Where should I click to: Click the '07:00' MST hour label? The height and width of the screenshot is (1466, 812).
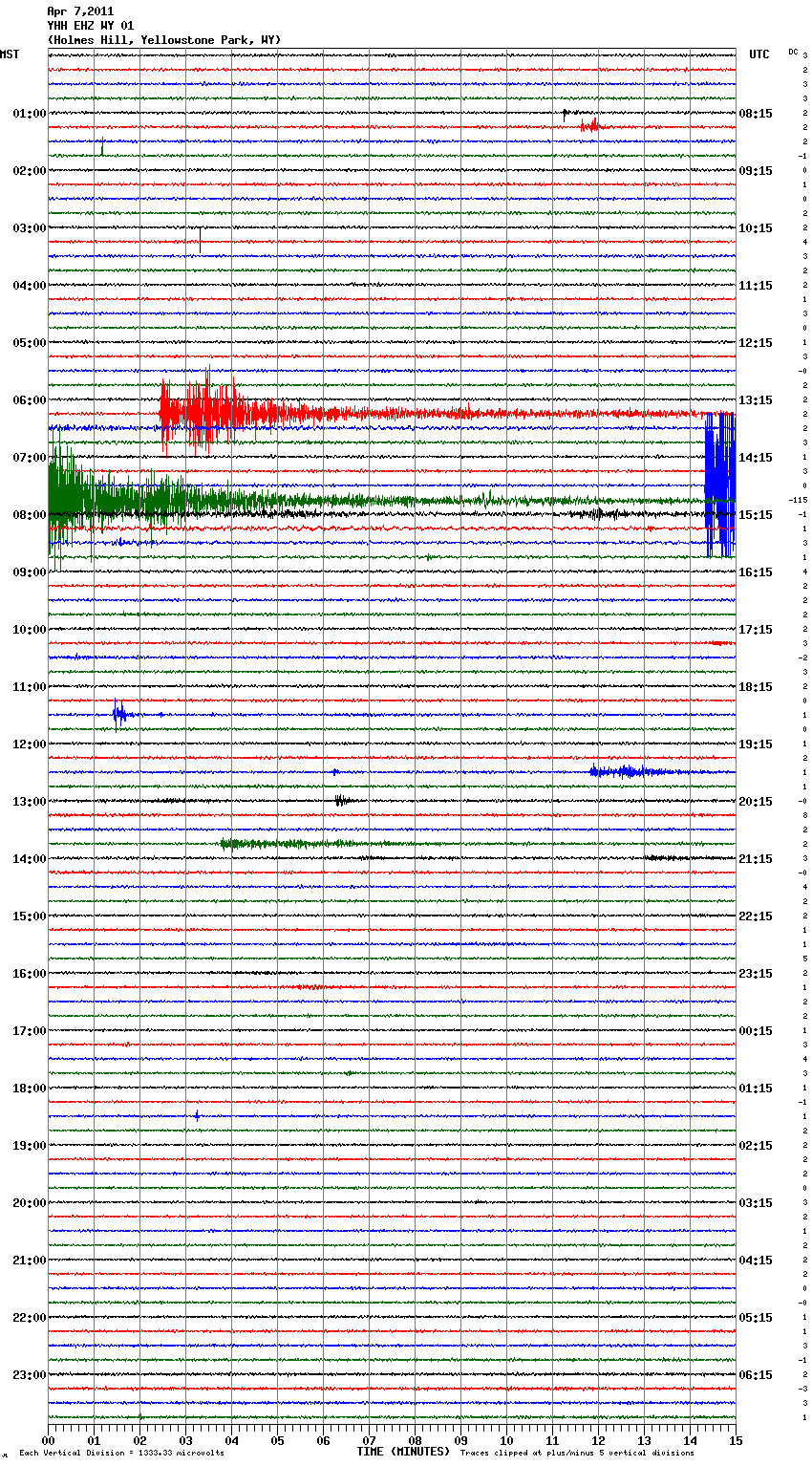[x=30, y=458]
